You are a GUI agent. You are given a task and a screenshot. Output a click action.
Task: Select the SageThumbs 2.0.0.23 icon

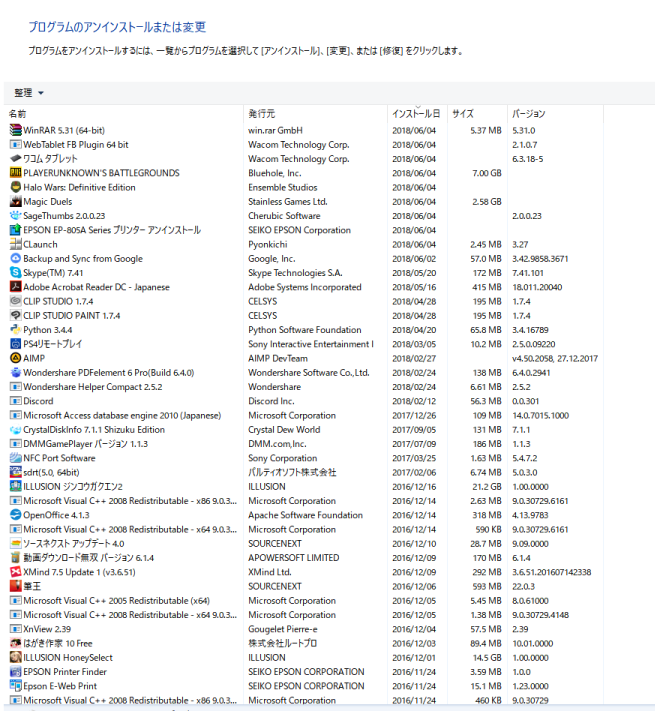pos(16,216)
